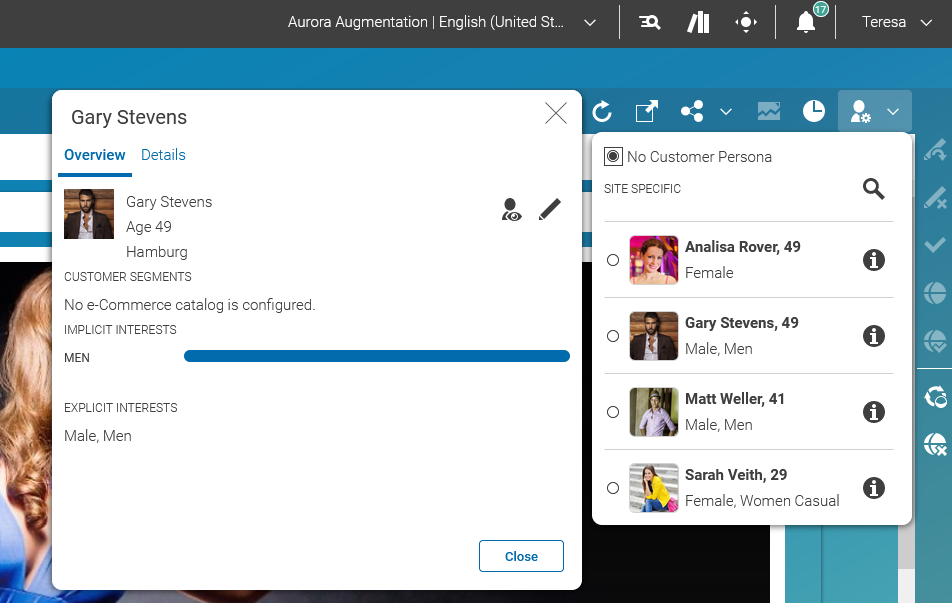This screenshot has width=952, height=603.
Task: Show info for Analisa Rover
Action: [874, 260]
